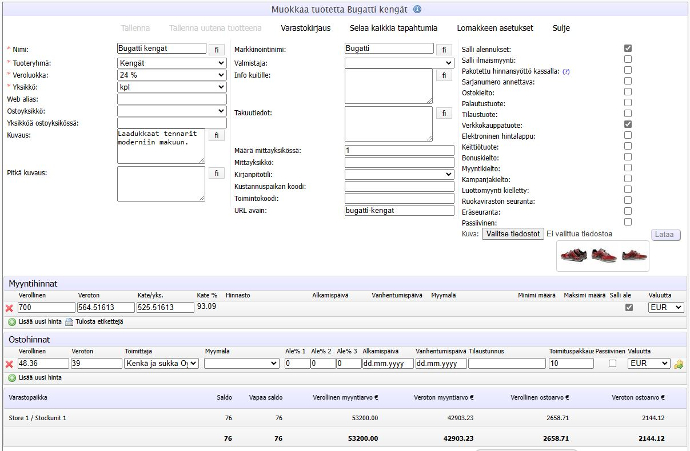Open the sale price Valuutta EUR dropdown
Screen dimensions: 690x451
(x=666, y=307)
